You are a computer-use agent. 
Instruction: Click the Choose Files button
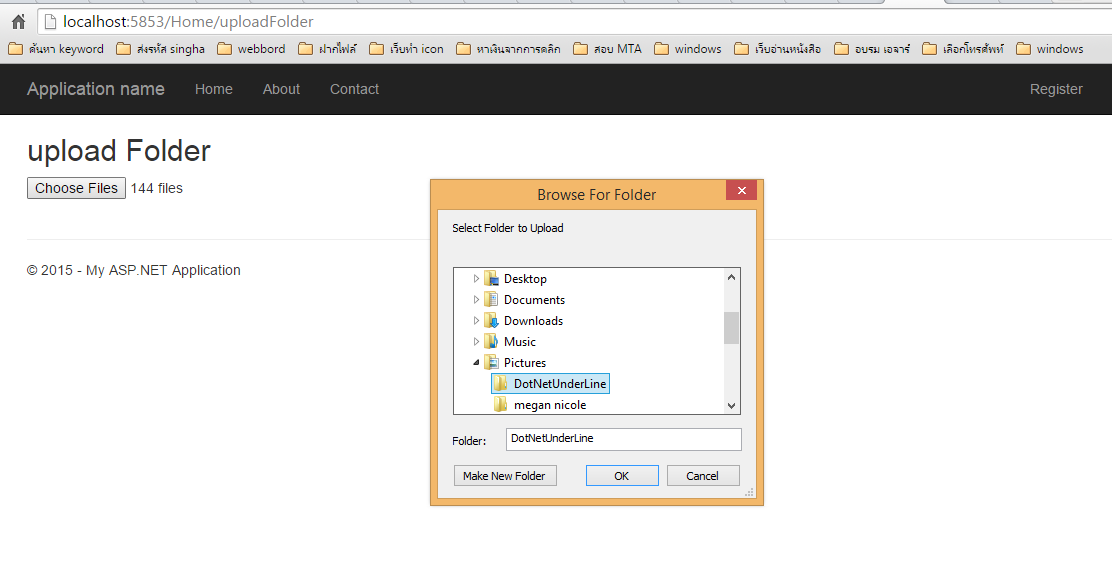click(76, 188)
